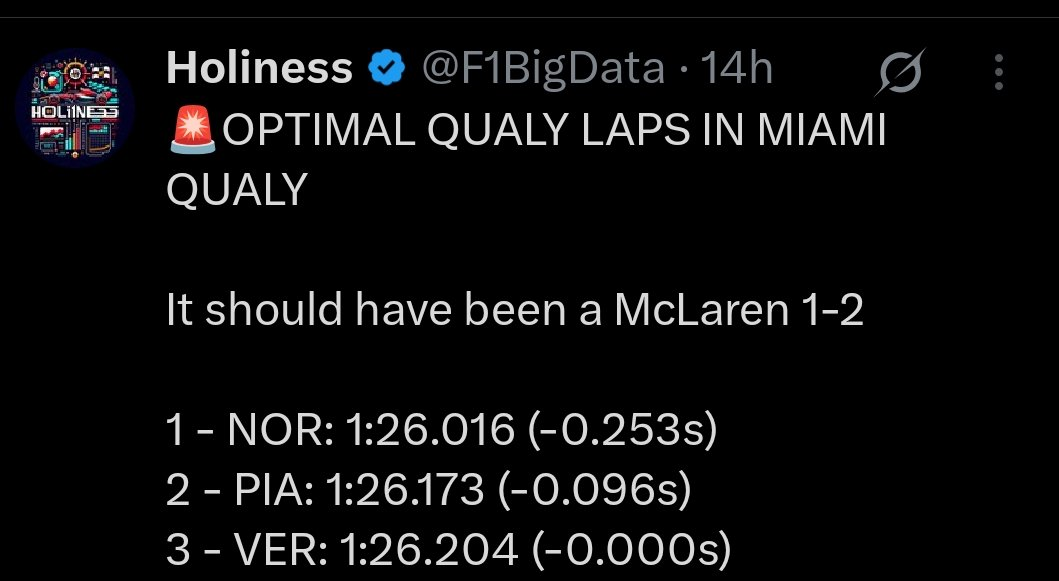Select the McLaren 1-2 sentence

(515, 312)
